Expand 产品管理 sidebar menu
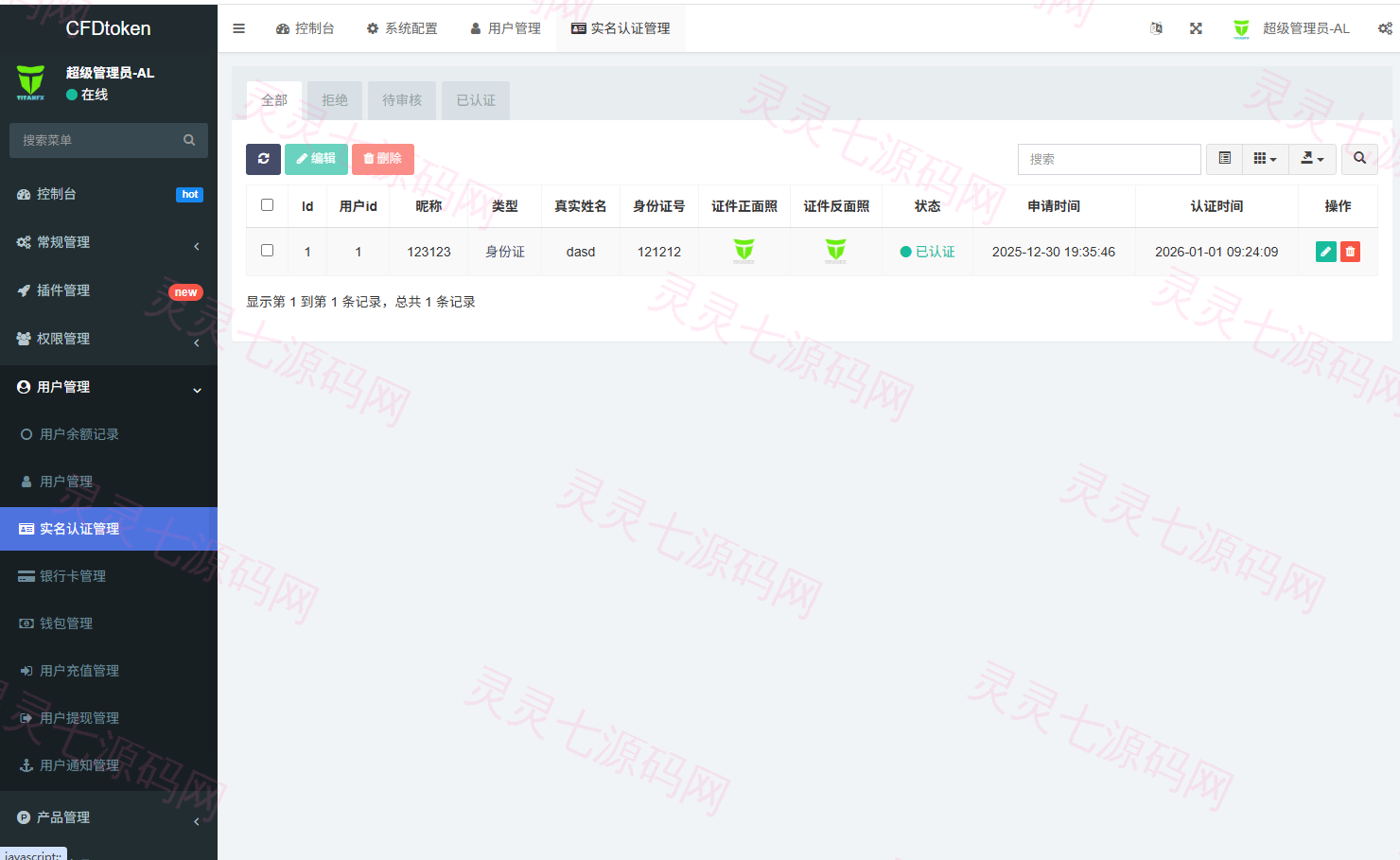 pyautogui.click(x=109, y=817)
